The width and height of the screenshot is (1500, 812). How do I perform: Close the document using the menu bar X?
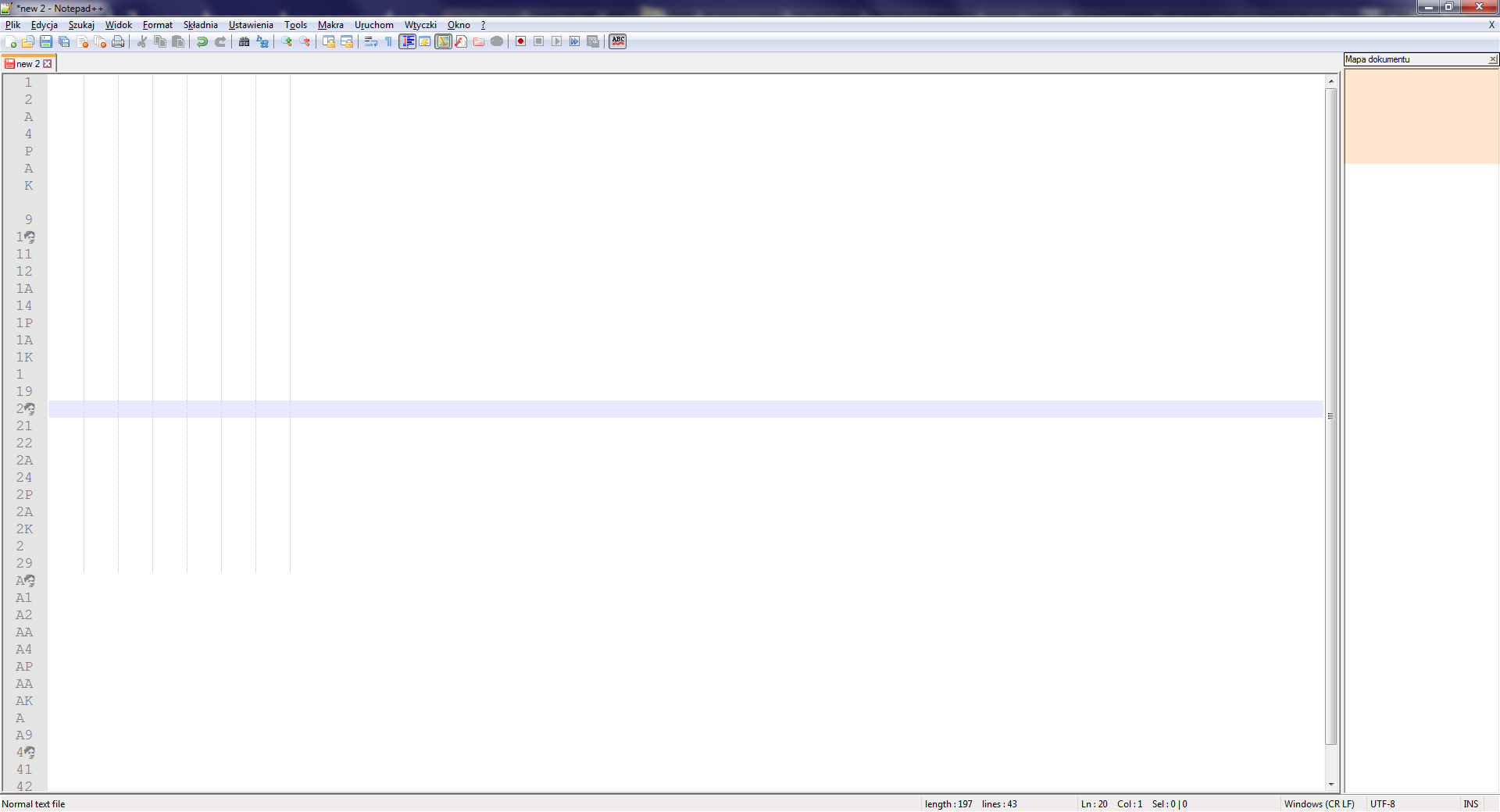(x=1491, y=25)
